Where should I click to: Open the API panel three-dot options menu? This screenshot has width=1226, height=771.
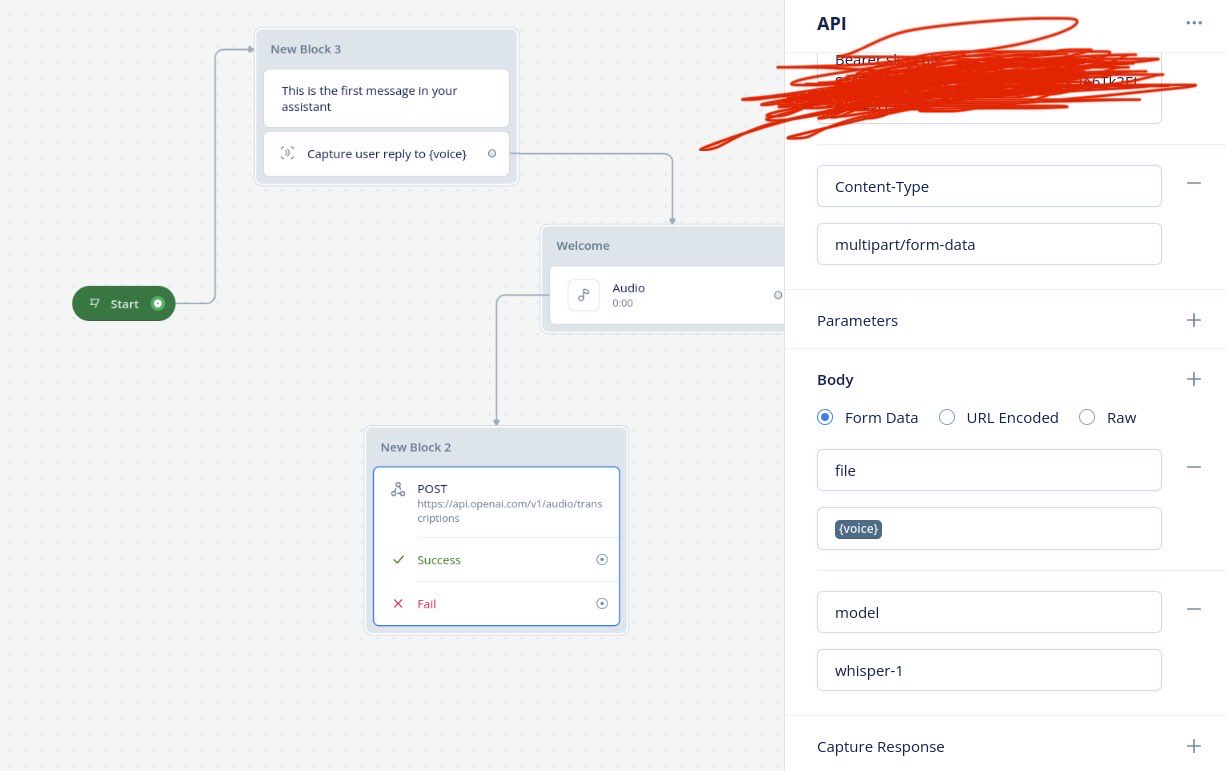click(1194, 23)
